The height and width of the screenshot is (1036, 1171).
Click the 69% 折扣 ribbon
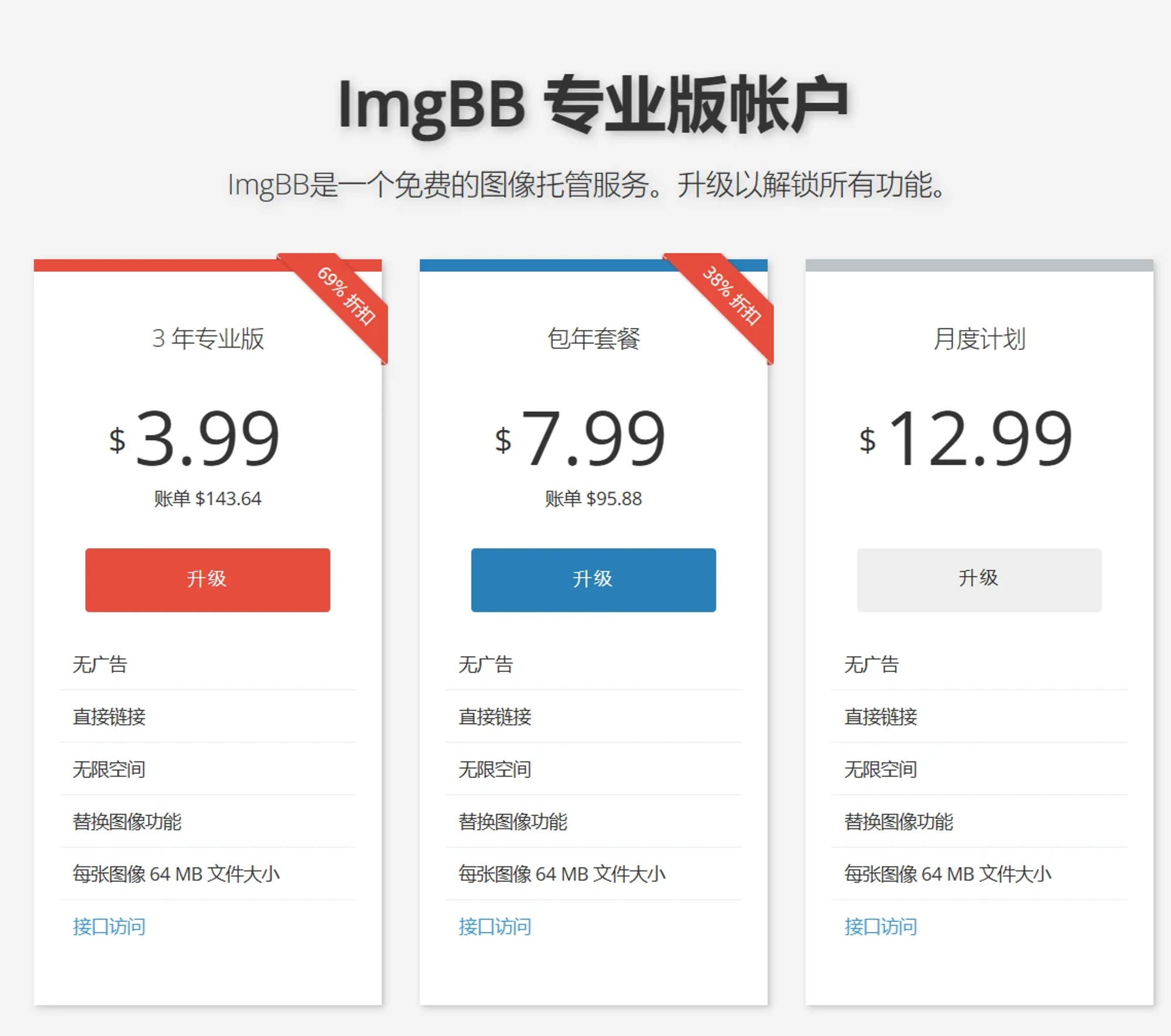(345, 296)
